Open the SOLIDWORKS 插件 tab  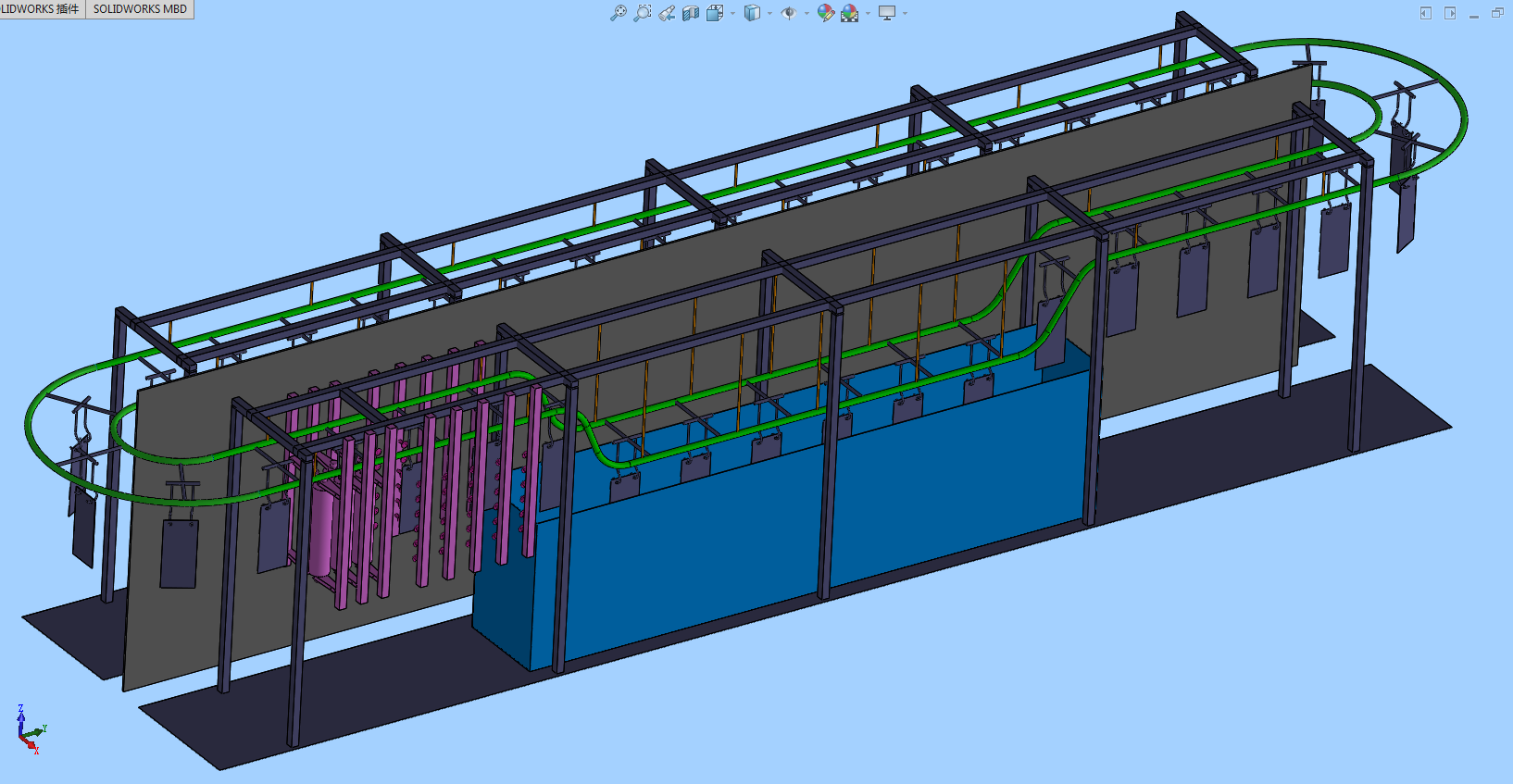click(x=41, y=9)
